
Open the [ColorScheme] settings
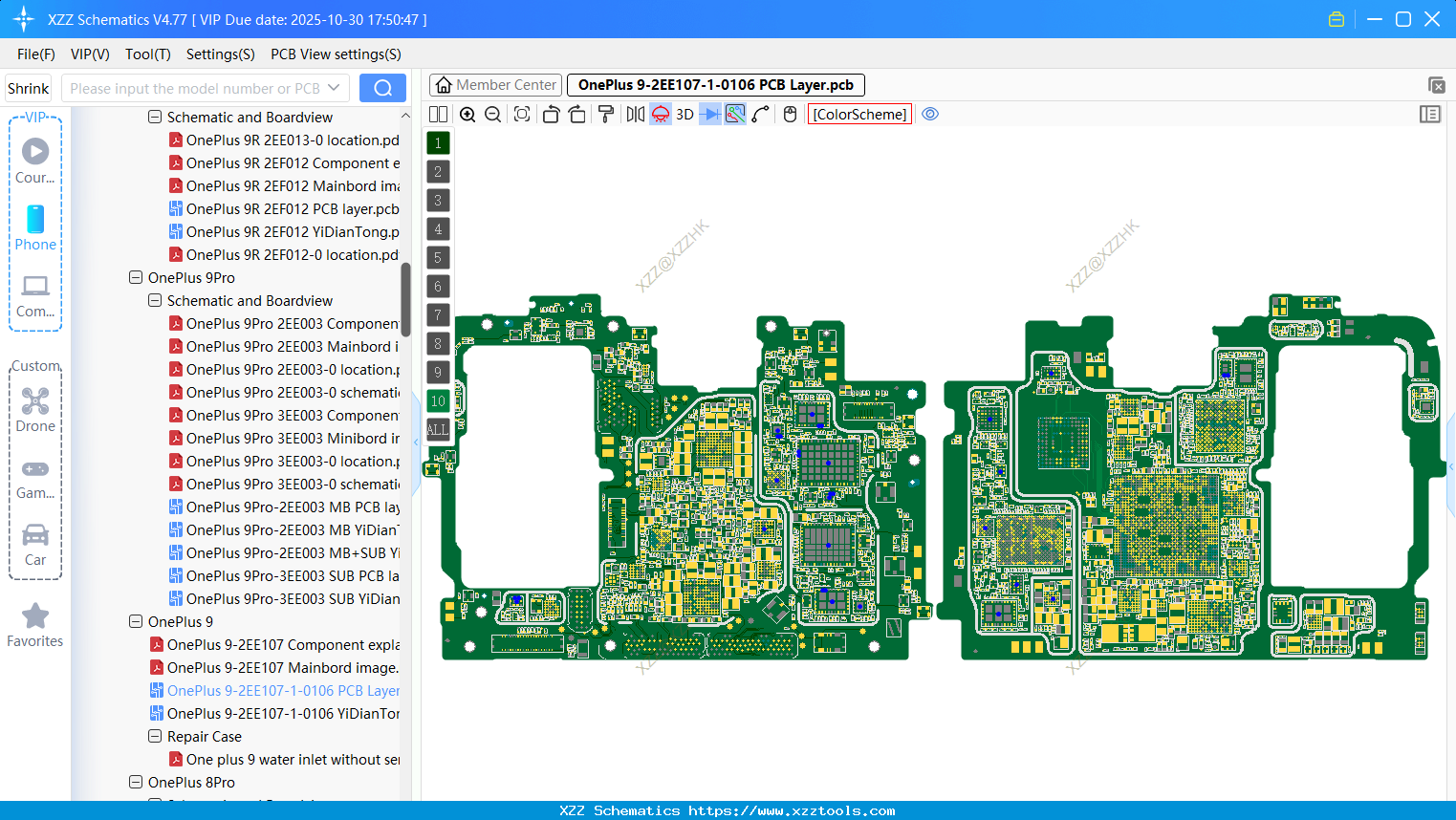coord(858,114)
